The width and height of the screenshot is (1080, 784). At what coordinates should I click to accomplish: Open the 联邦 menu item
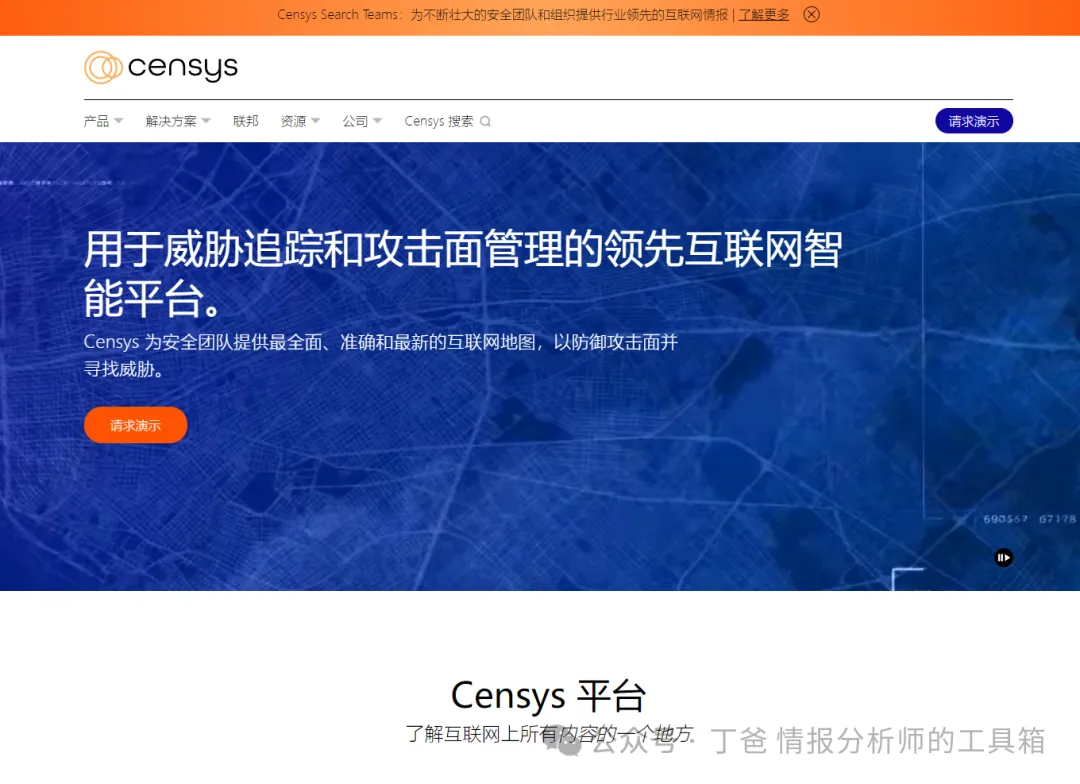click(x=245, y=121)
